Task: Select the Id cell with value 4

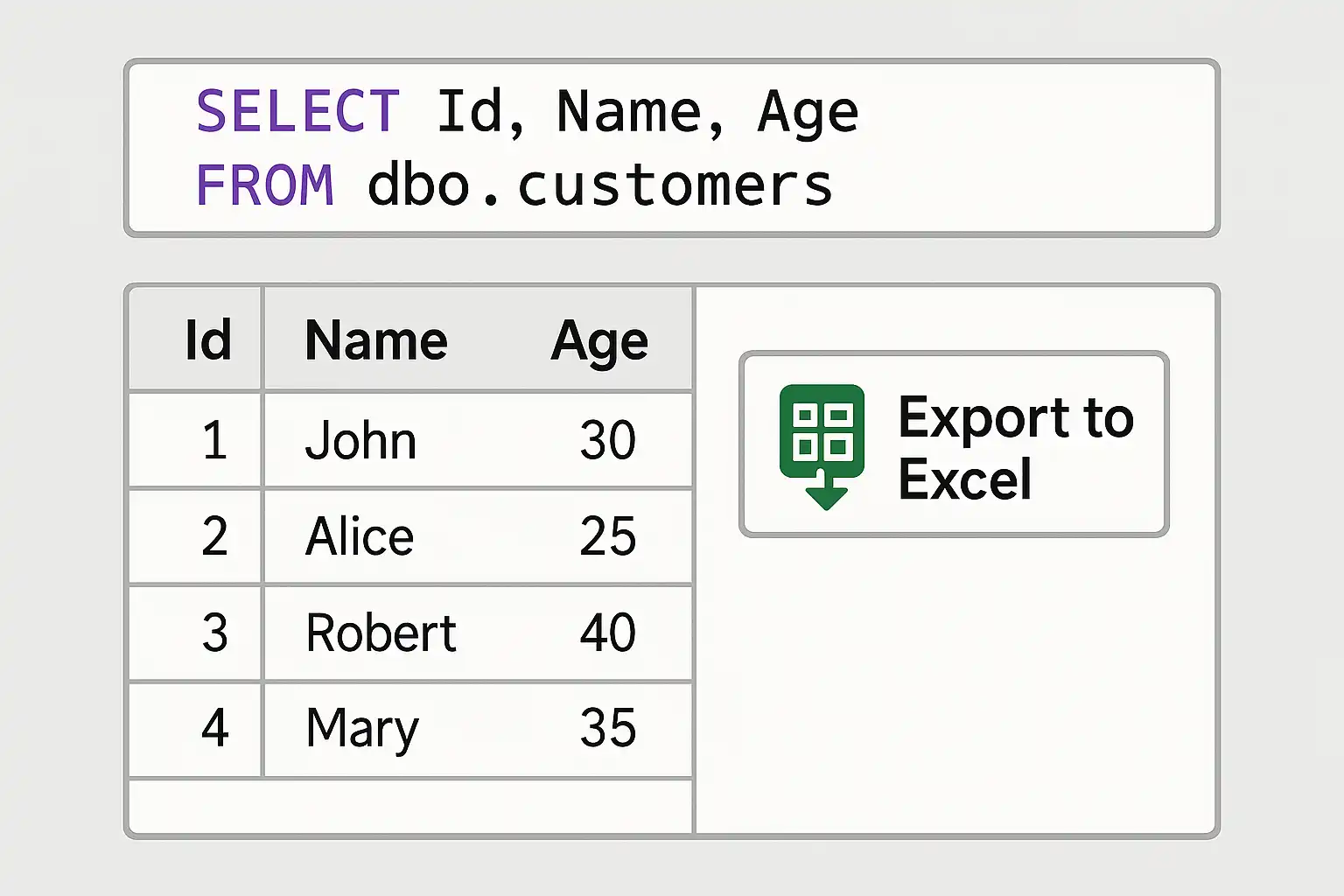Action: pyautogui.click(x=214, y=729)
